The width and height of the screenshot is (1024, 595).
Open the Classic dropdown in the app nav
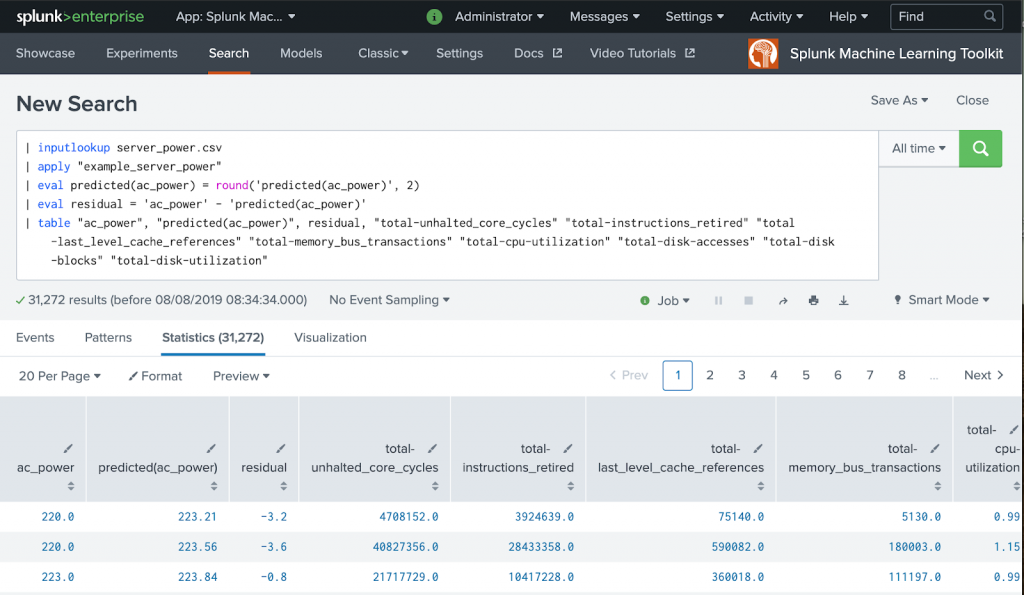click(x=383, y=54)
